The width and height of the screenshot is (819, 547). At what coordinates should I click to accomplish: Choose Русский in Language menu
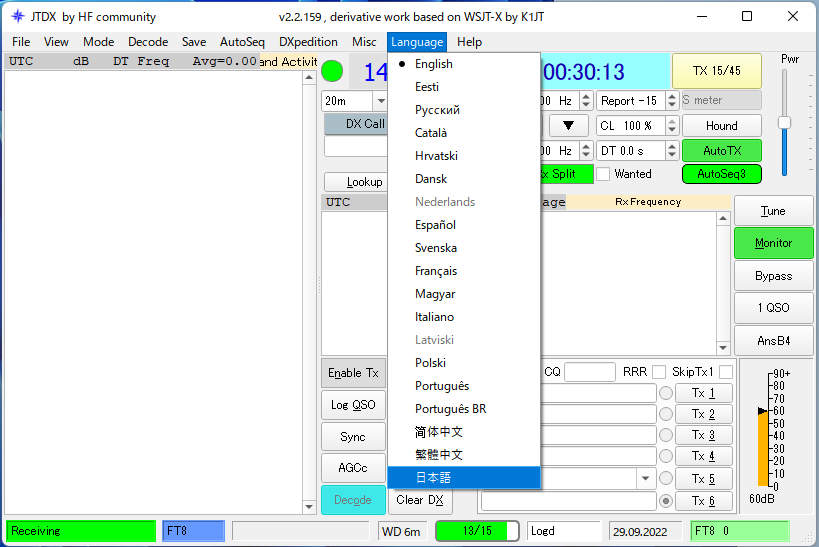(x=464, y=110)
